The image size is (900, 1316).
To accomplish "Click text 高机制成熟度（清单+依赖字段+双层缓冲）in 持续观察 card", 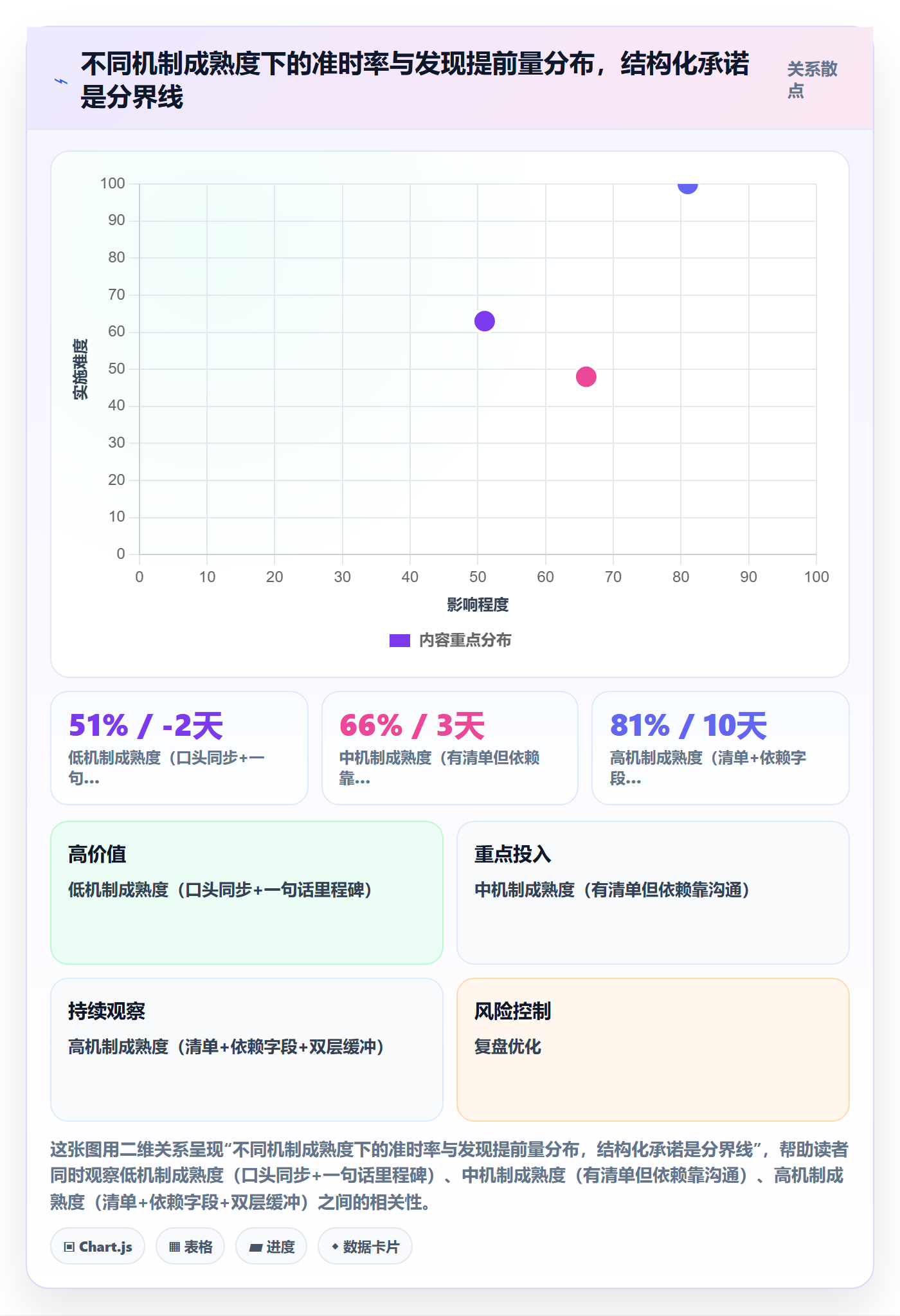I will [226, 1047].
